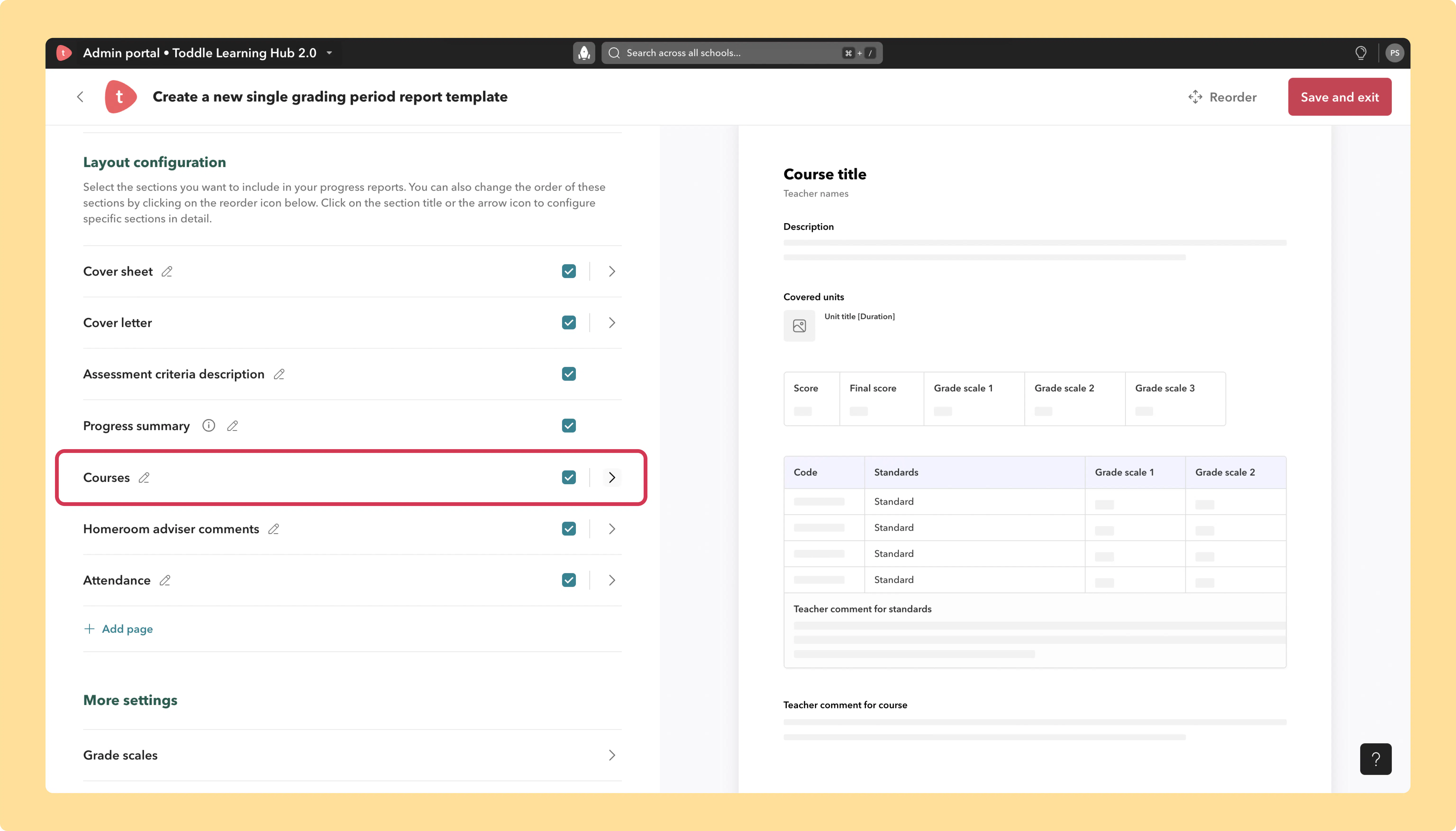Screen dimensions: 1456x831
Task: Select the Final score preview cell
Action: click(x=881, y=399)
